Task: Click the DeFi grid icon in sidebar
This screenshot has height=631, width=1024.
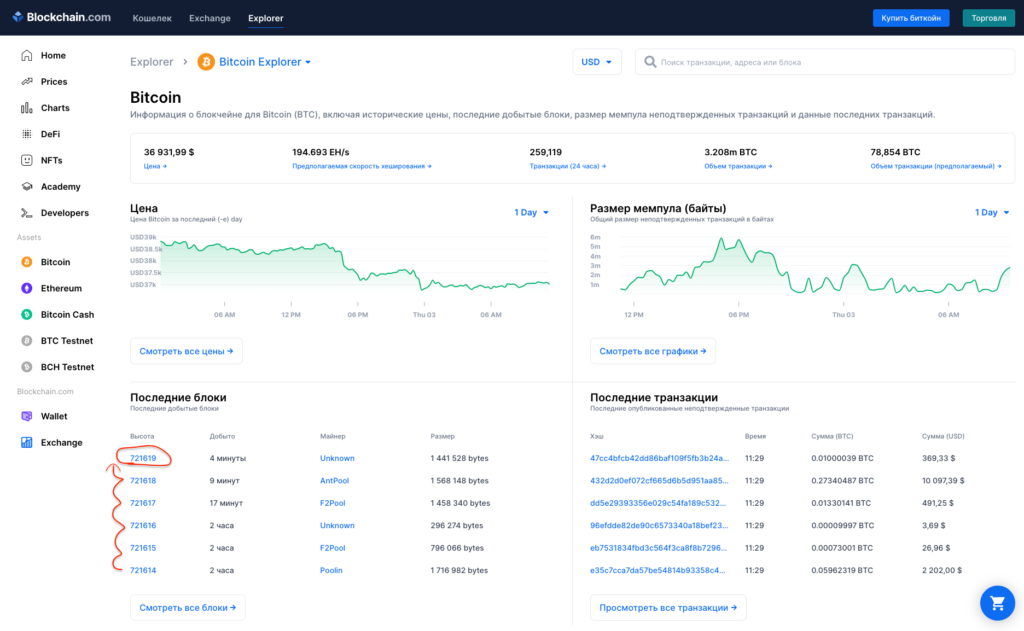Action: pyautogui.click(x=27, y=134)
